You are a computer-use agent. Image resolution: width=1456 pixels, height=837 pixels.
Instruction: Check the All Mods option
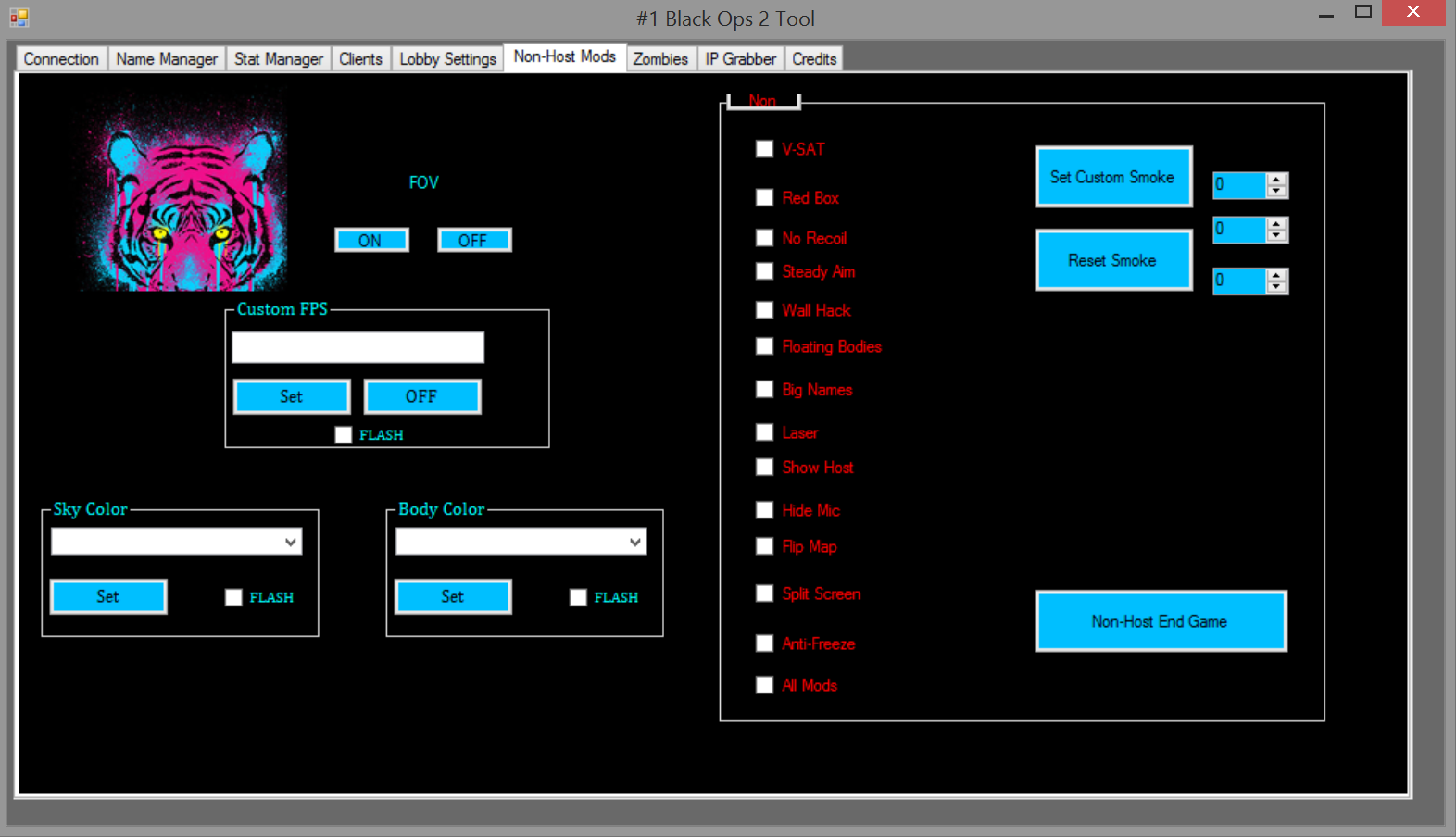pos(764,685)
